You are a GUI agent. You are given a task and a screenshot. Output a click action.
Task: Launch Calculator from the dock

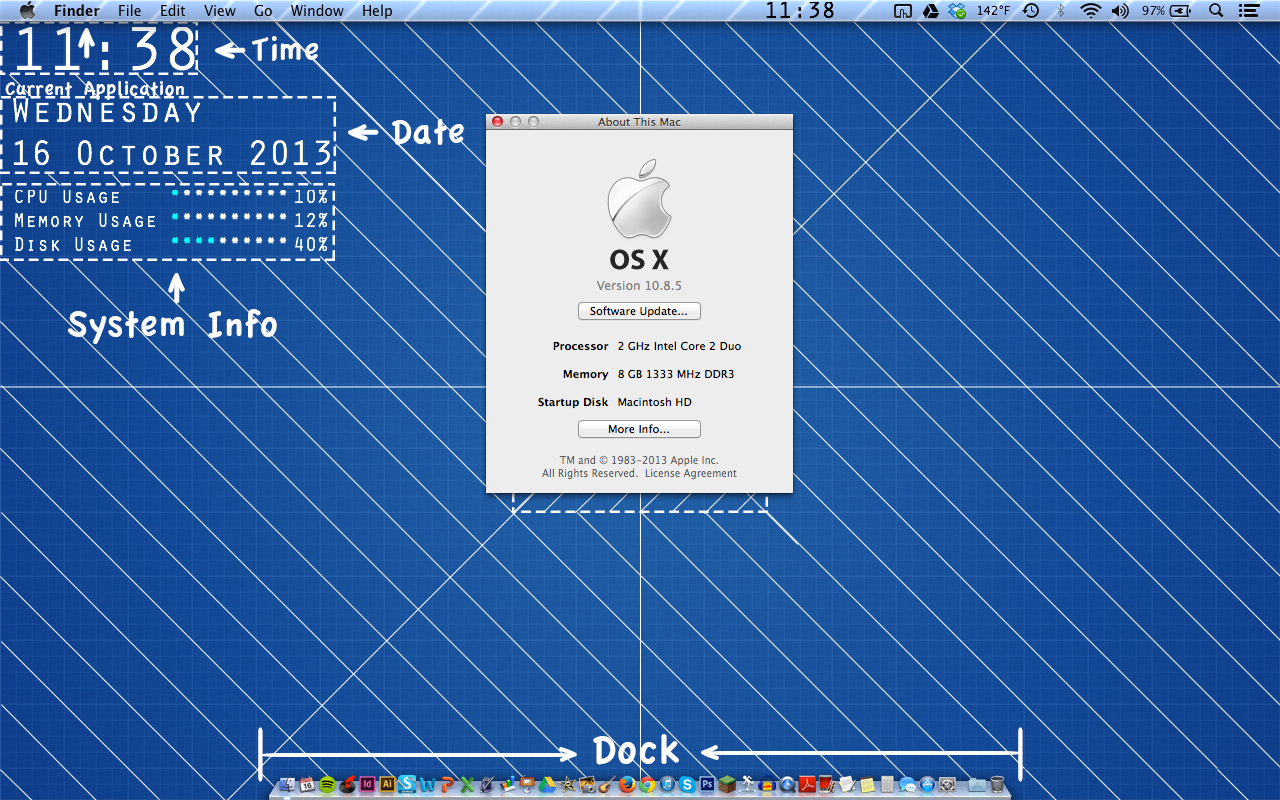click(x=887, y=785)
